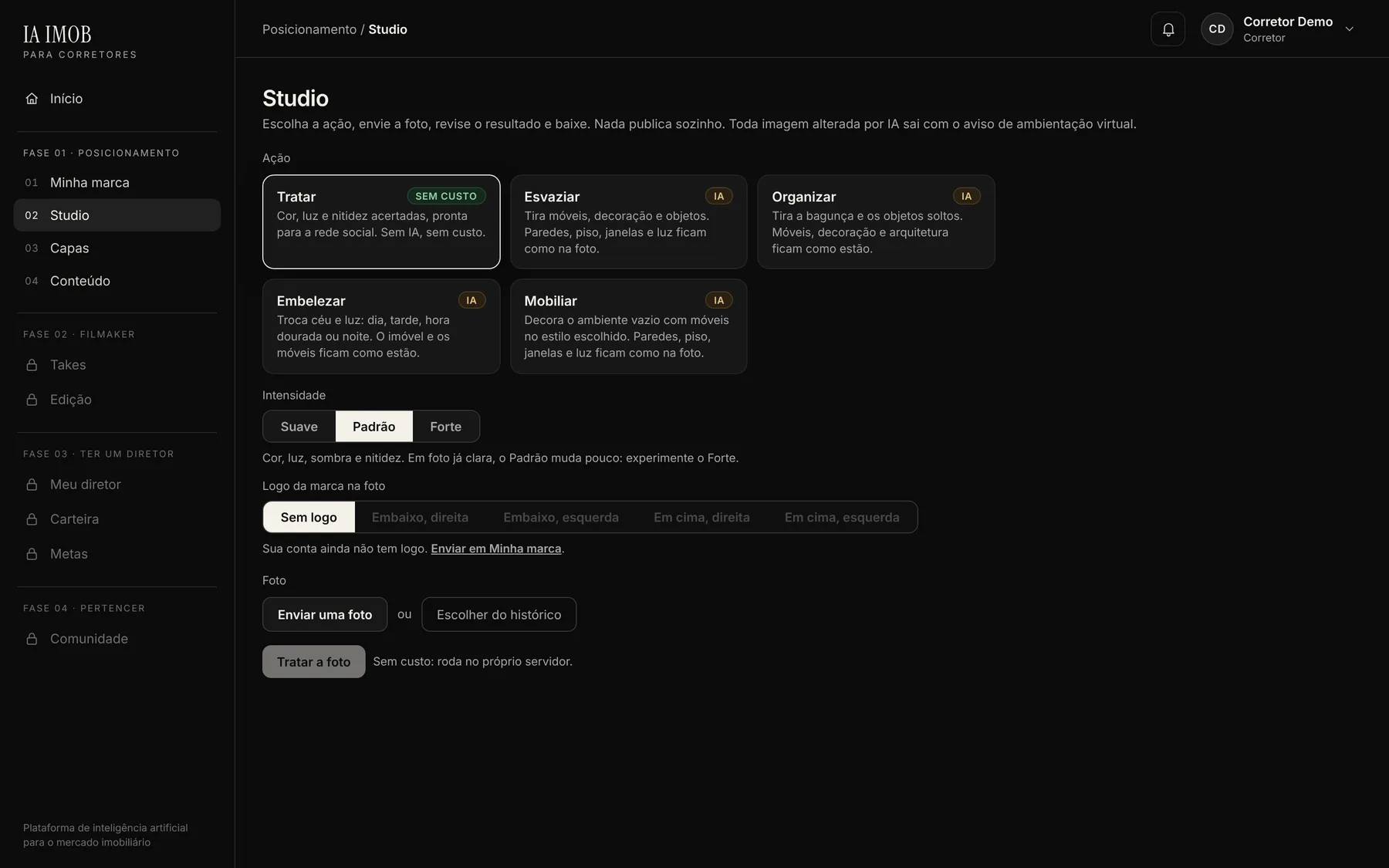1389x868 pixels.
Task: Open the Studio item in the sidebar
Action: (117, 215)
